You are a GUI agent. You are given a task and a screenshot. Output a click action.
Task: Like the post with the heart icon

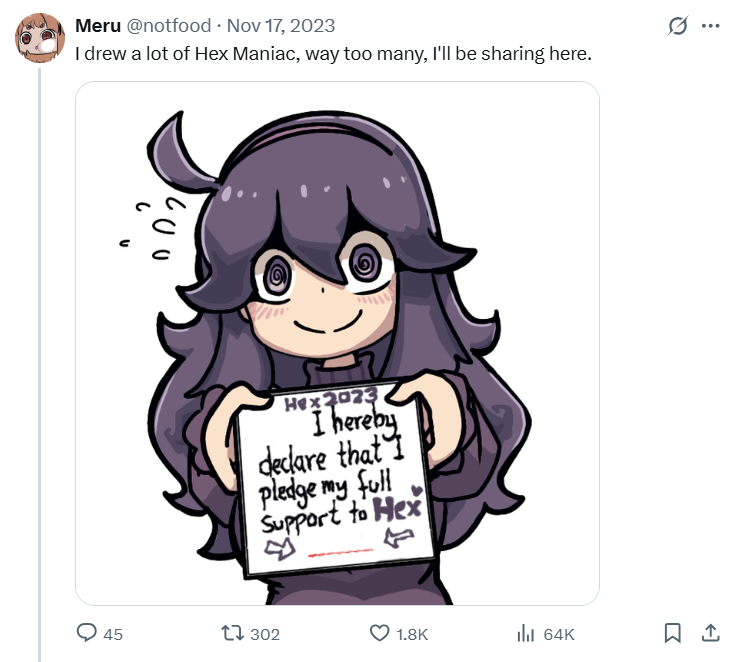pos(380,633)
